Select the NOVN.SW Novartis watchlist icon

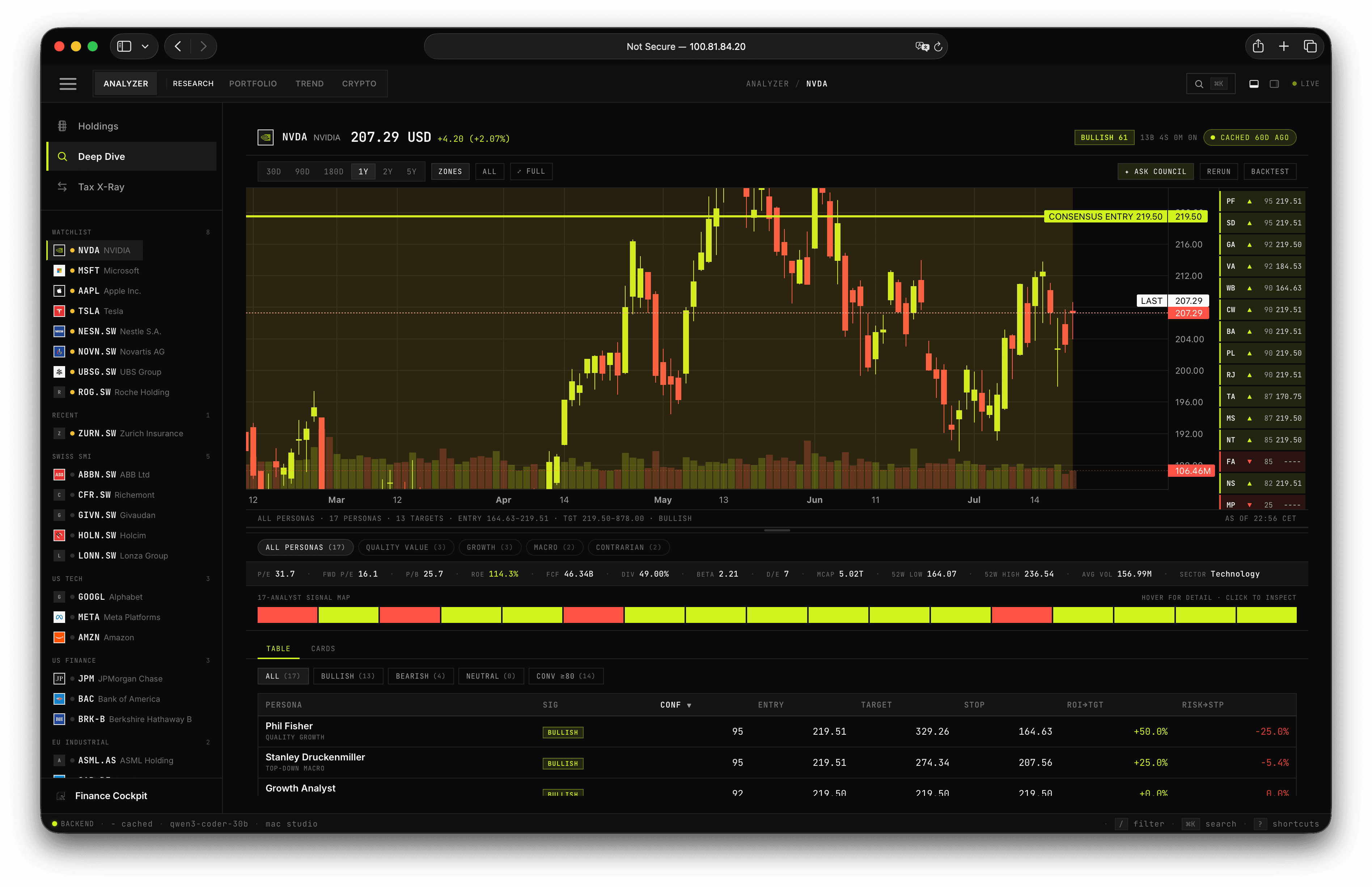point(59,351)
